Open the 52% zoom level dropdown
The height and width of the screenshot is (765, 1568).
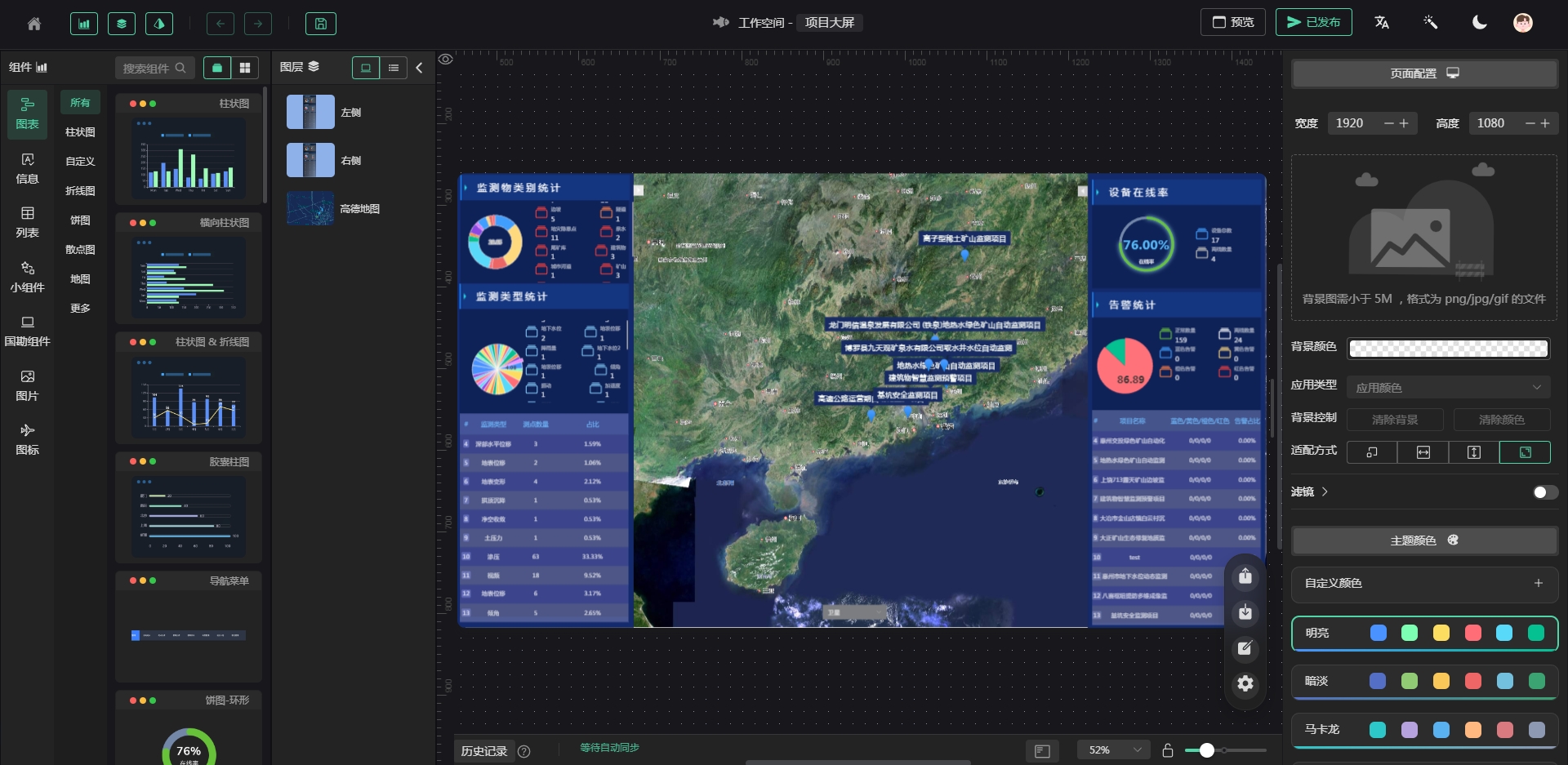[x=1114, y=750]
